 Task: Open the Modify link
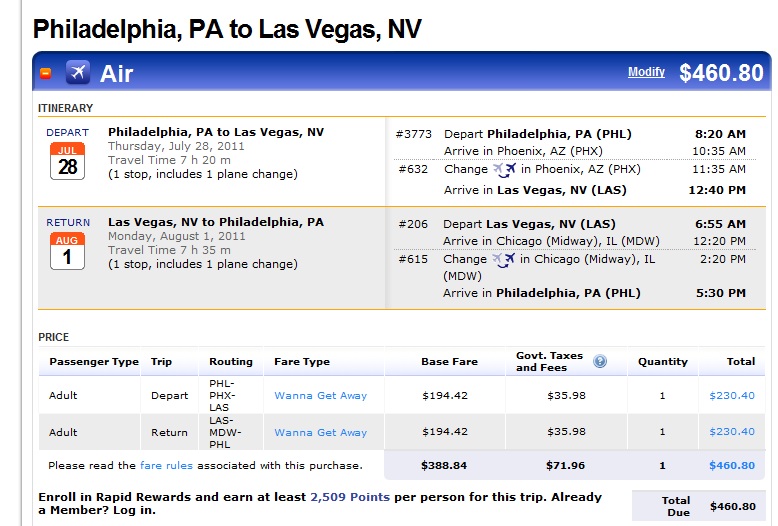point(646,72)
